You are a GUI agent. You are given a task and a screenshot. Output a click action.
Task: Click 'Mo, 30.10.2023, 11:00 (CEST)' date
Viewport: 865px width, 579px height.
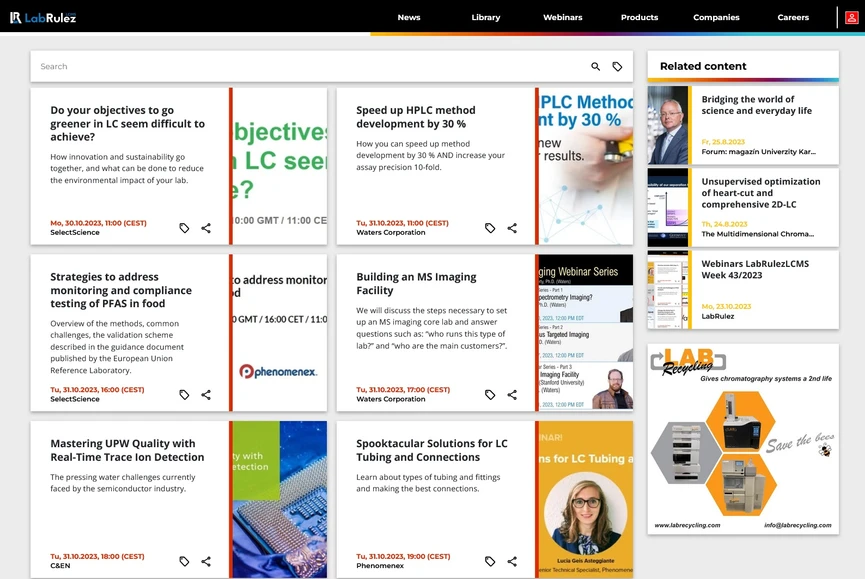coord(98,223)
